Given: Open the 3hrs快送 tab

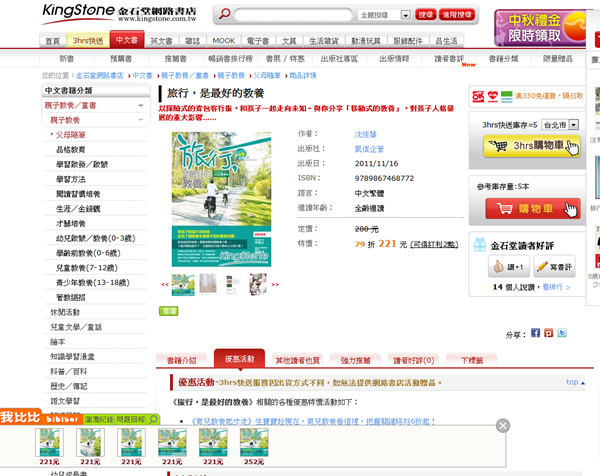Looking at the screenshot, I should click(88, 41).
